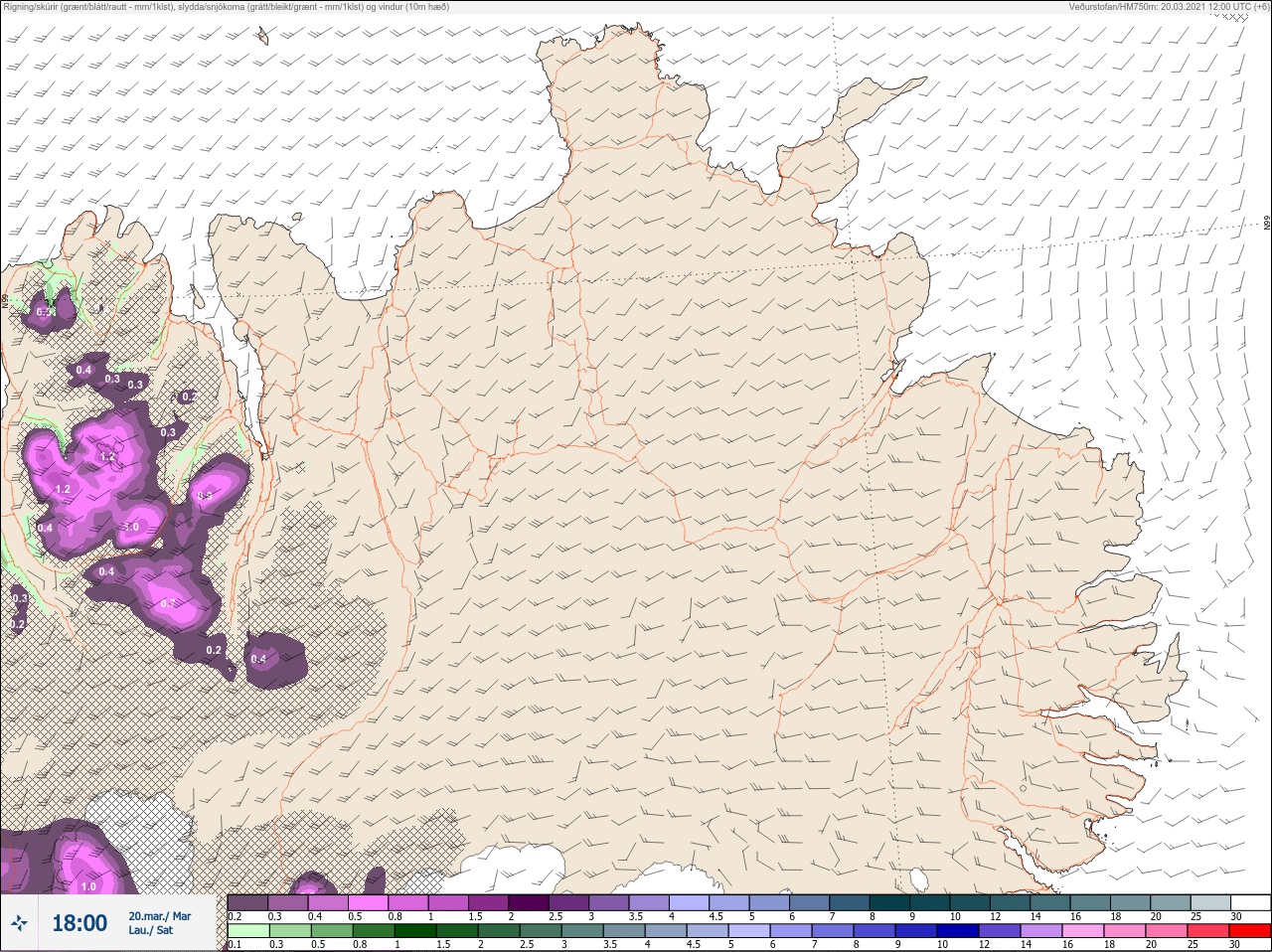Click the 18:00 forecast time label

tap(79, 923)
